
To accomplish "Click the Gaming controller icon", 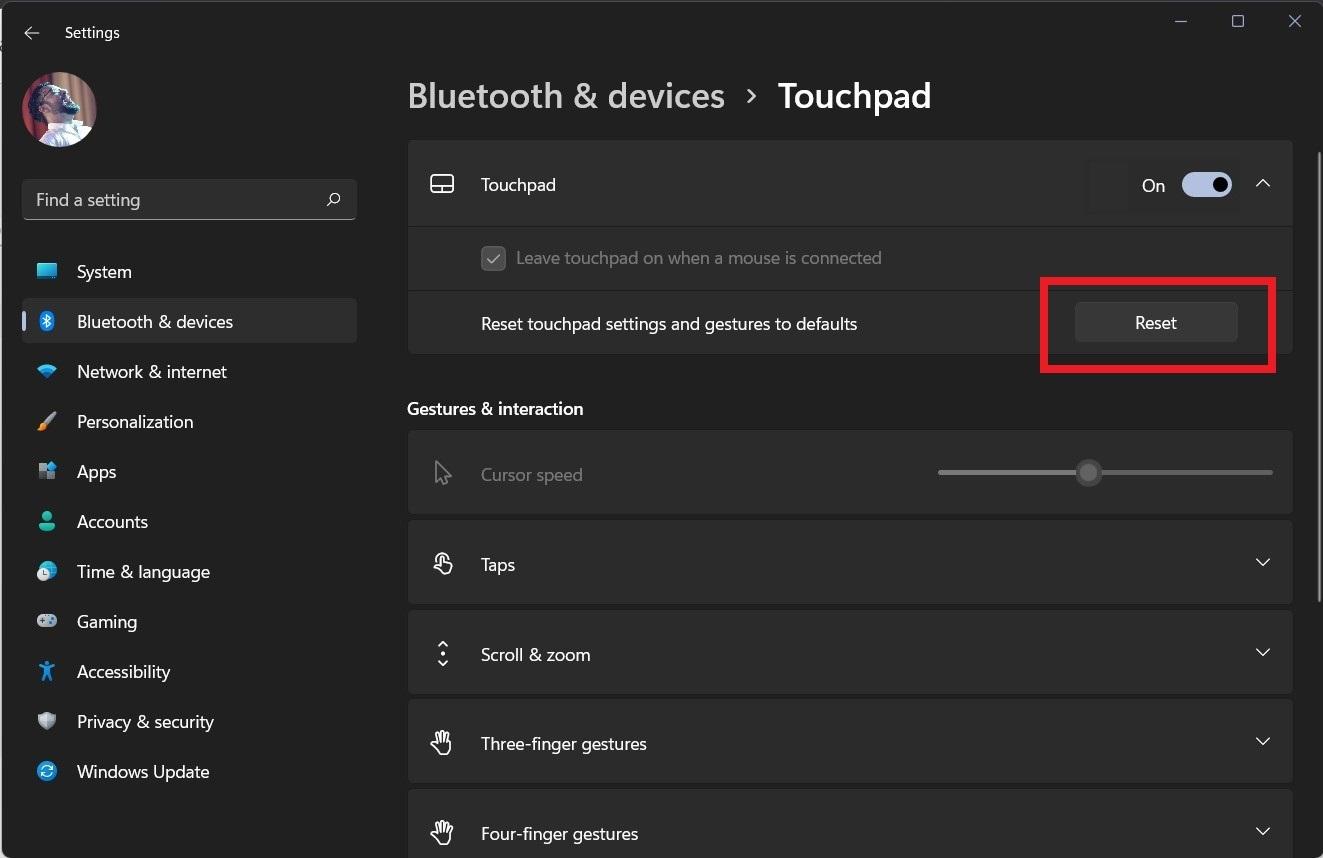I will pos(47,621).
